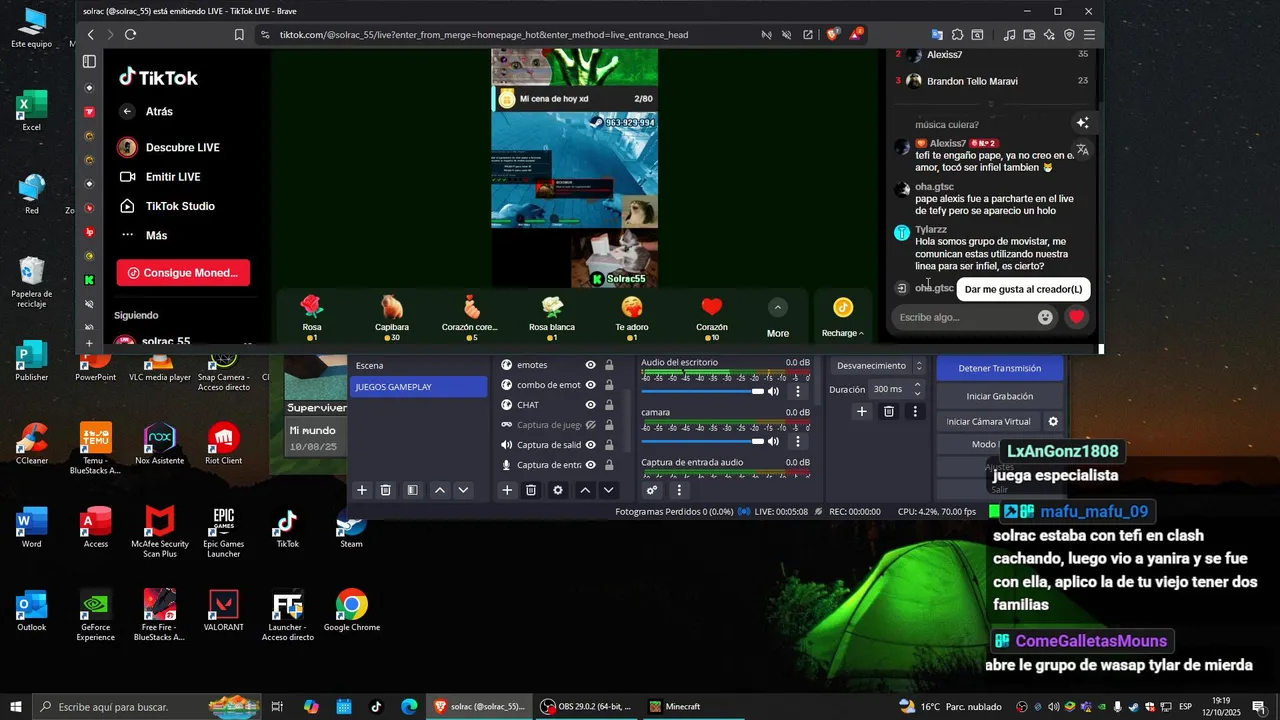The height and width of the screenshot is (720, 1280).
Task: Move the scene down
Action: click(463, 490)
